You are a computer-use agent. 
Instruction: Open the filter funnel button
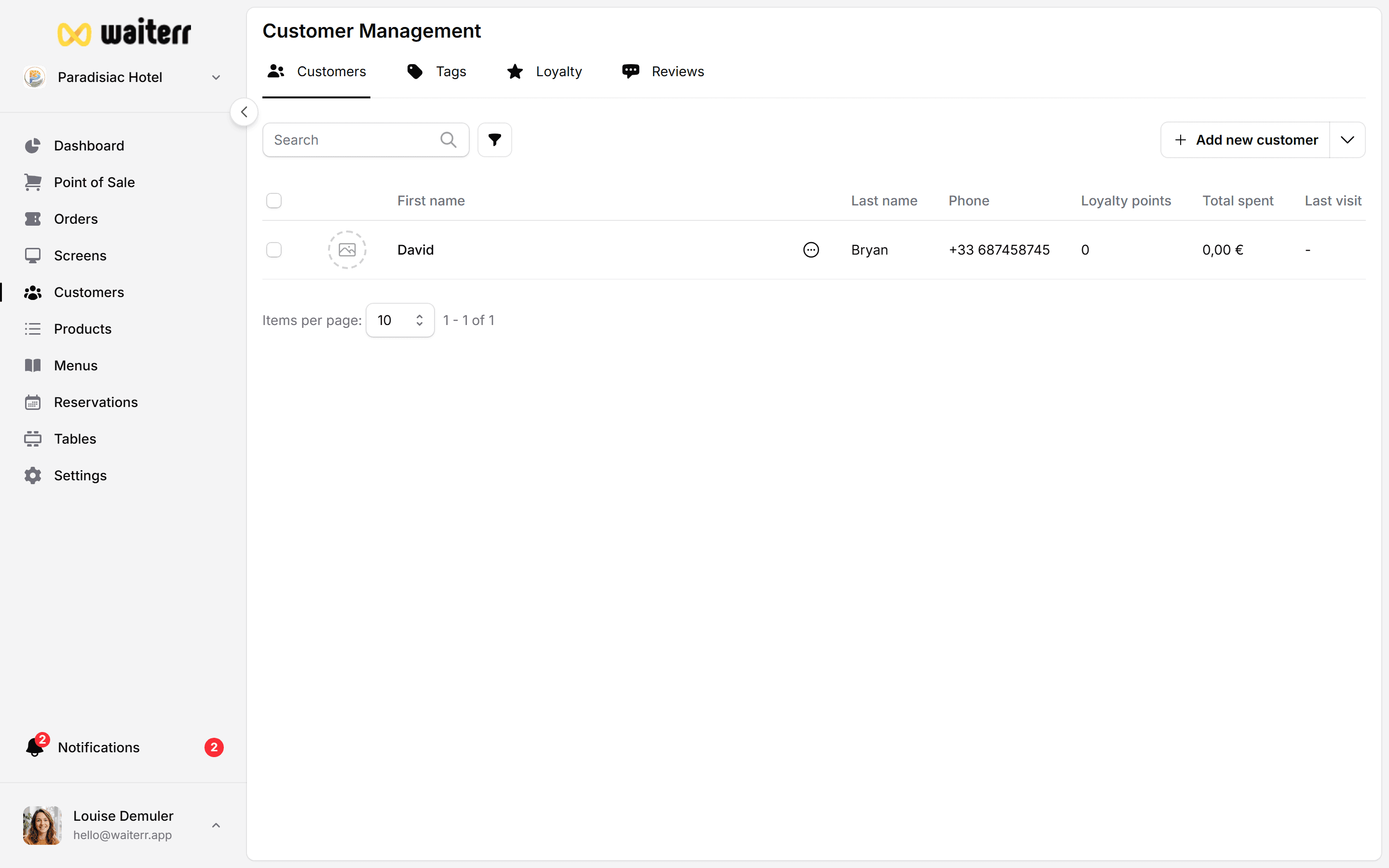point(495,139)
